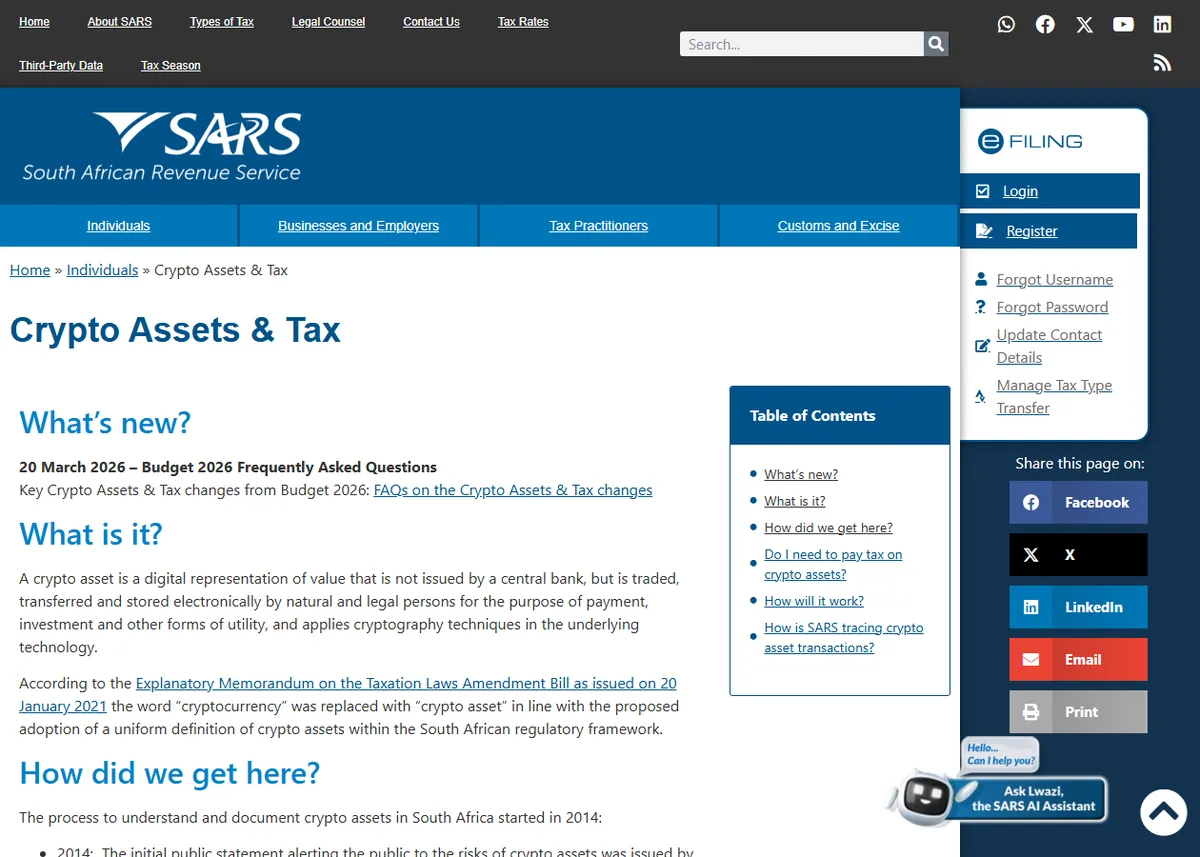
Task: Open the RSS feed icon
Action: (1162, 63)
